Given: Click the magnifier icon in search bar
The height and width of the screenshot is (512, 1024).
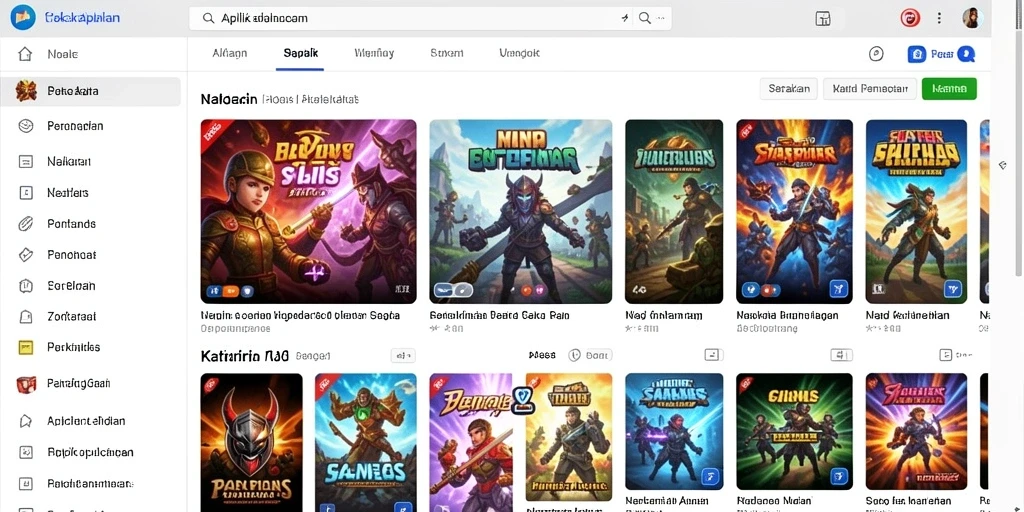Looking at the screenshot, I should 645,18.
